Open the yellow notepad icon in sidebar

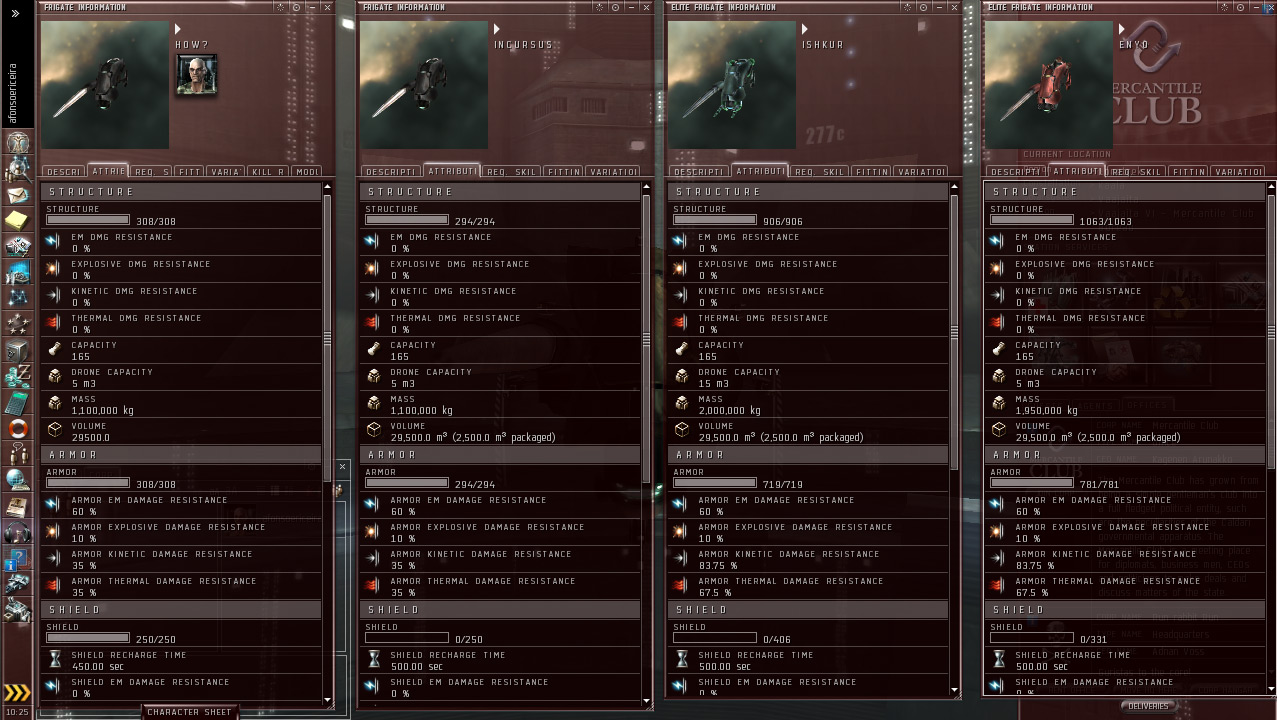click(x=17, y=219)
